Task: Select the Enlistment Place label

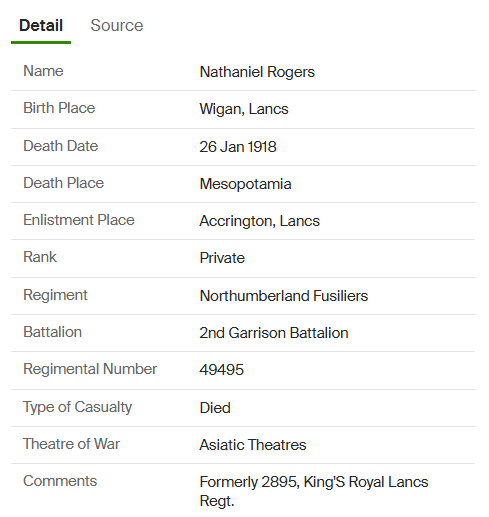Action: [79, 220]
